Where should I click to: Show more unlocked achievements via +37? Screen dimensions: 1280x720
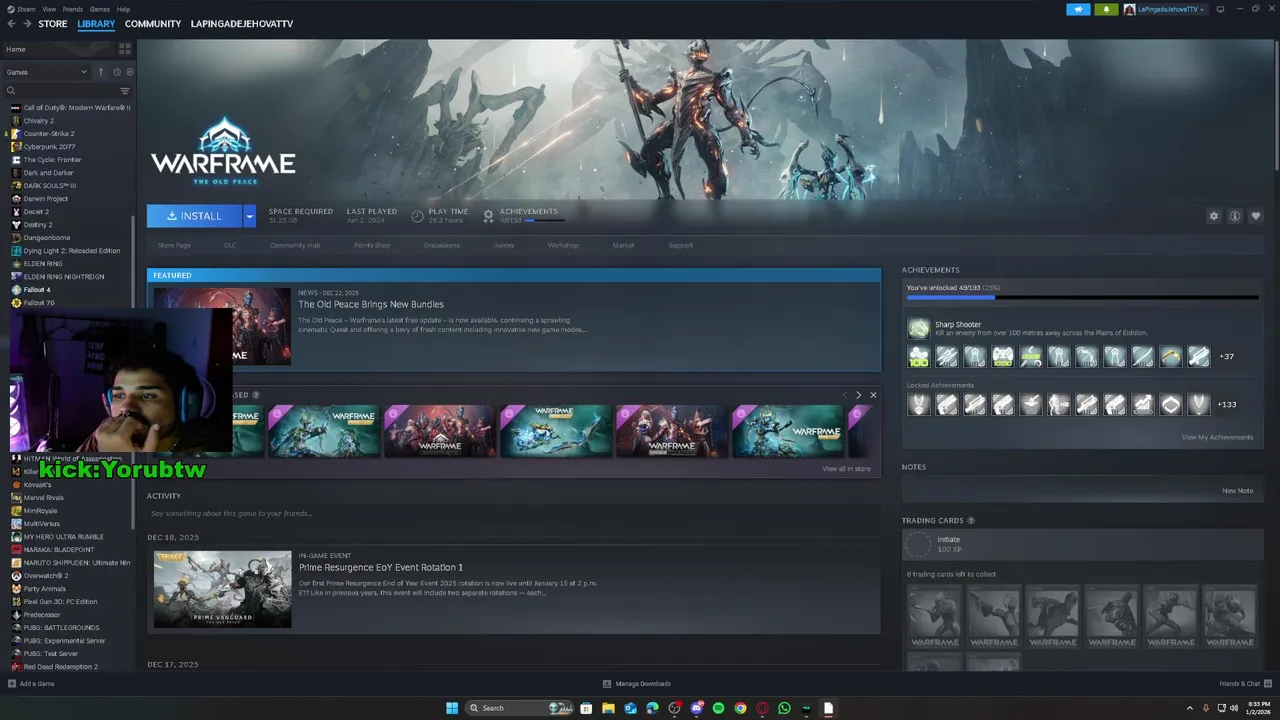[x=1226, y=356]
